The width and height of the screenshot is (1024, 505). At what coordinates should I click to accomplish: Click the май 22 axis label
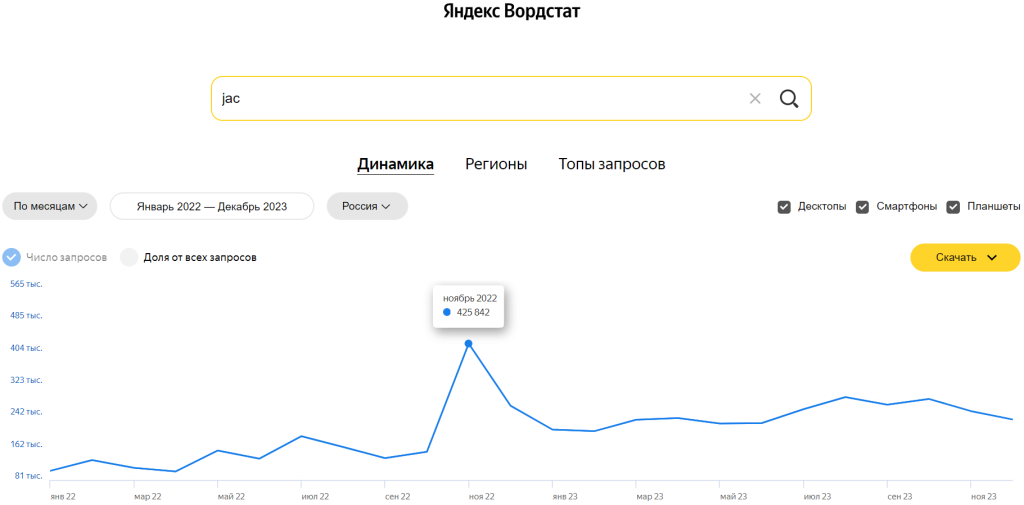click(231, 497)
